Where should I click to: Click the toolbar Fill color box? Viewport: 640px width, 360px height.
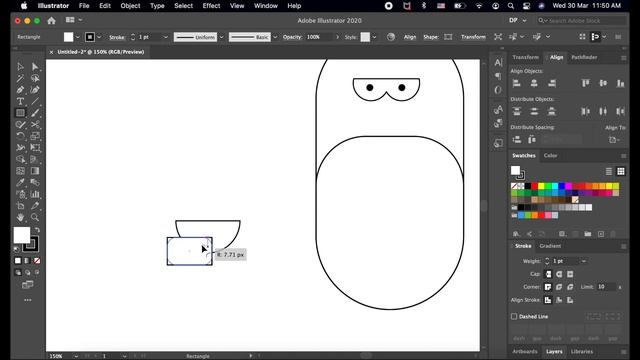22,235
